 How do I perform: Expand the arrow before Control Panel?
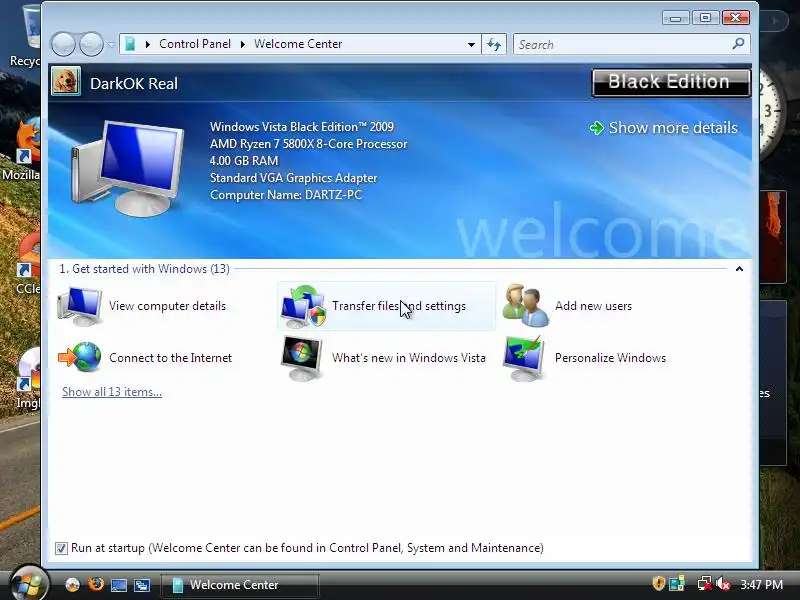pos(147,44)
